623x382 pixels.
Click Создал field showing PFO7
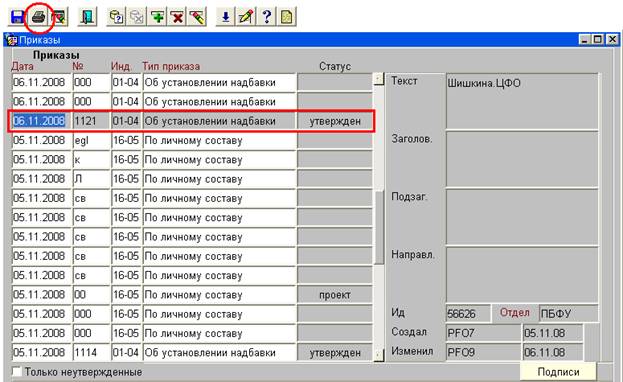coord(483,333)
